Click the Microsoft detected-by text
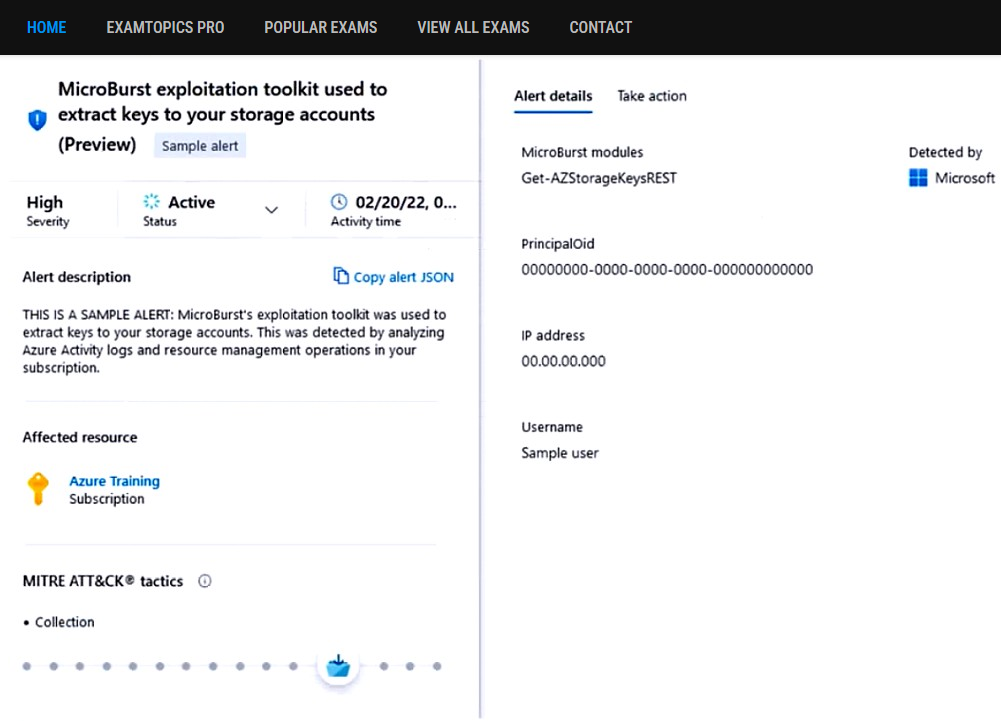Screen dimensions: 1001x722 [965, 178]
